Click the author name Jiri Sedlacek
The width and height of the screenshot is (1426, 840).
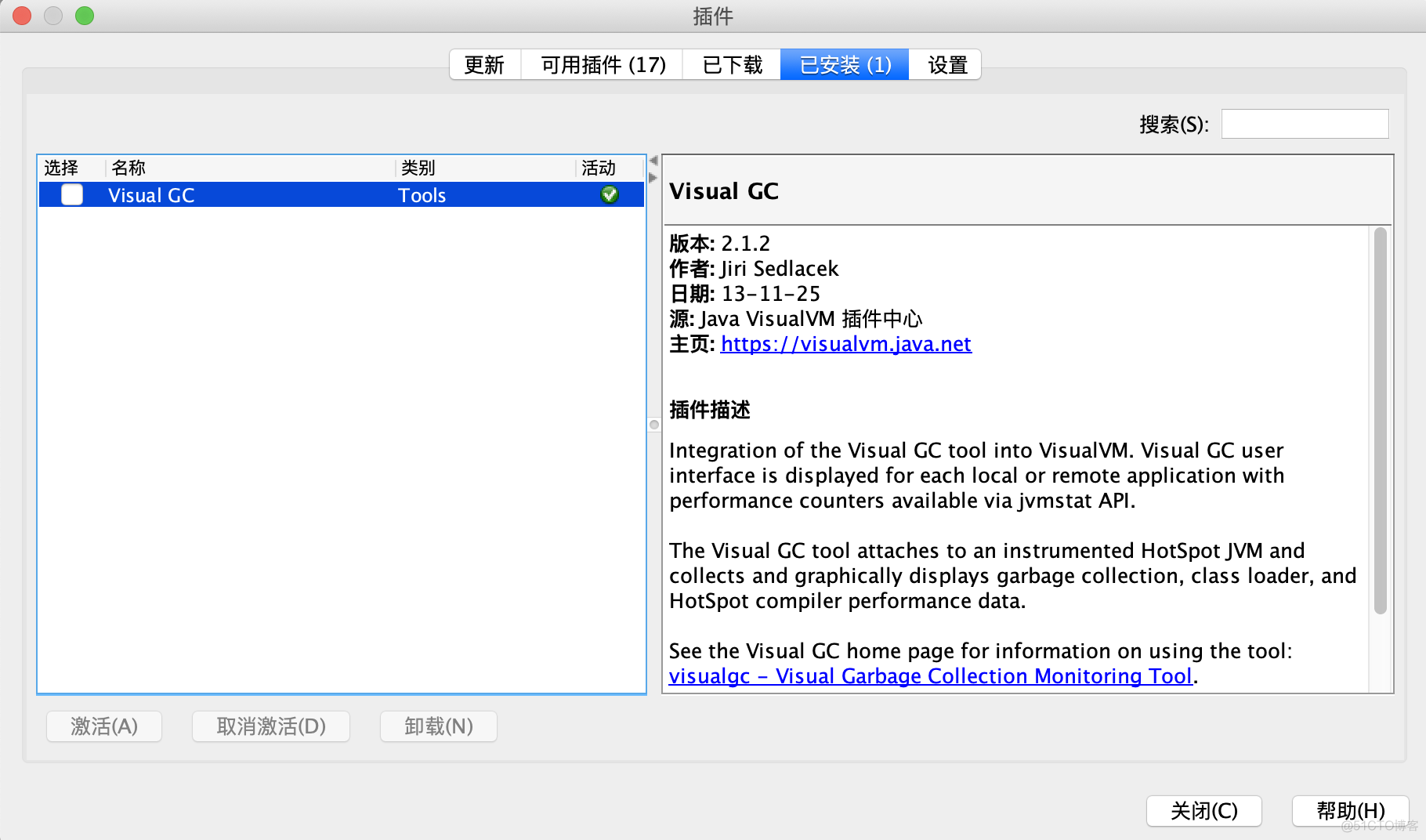780,269
